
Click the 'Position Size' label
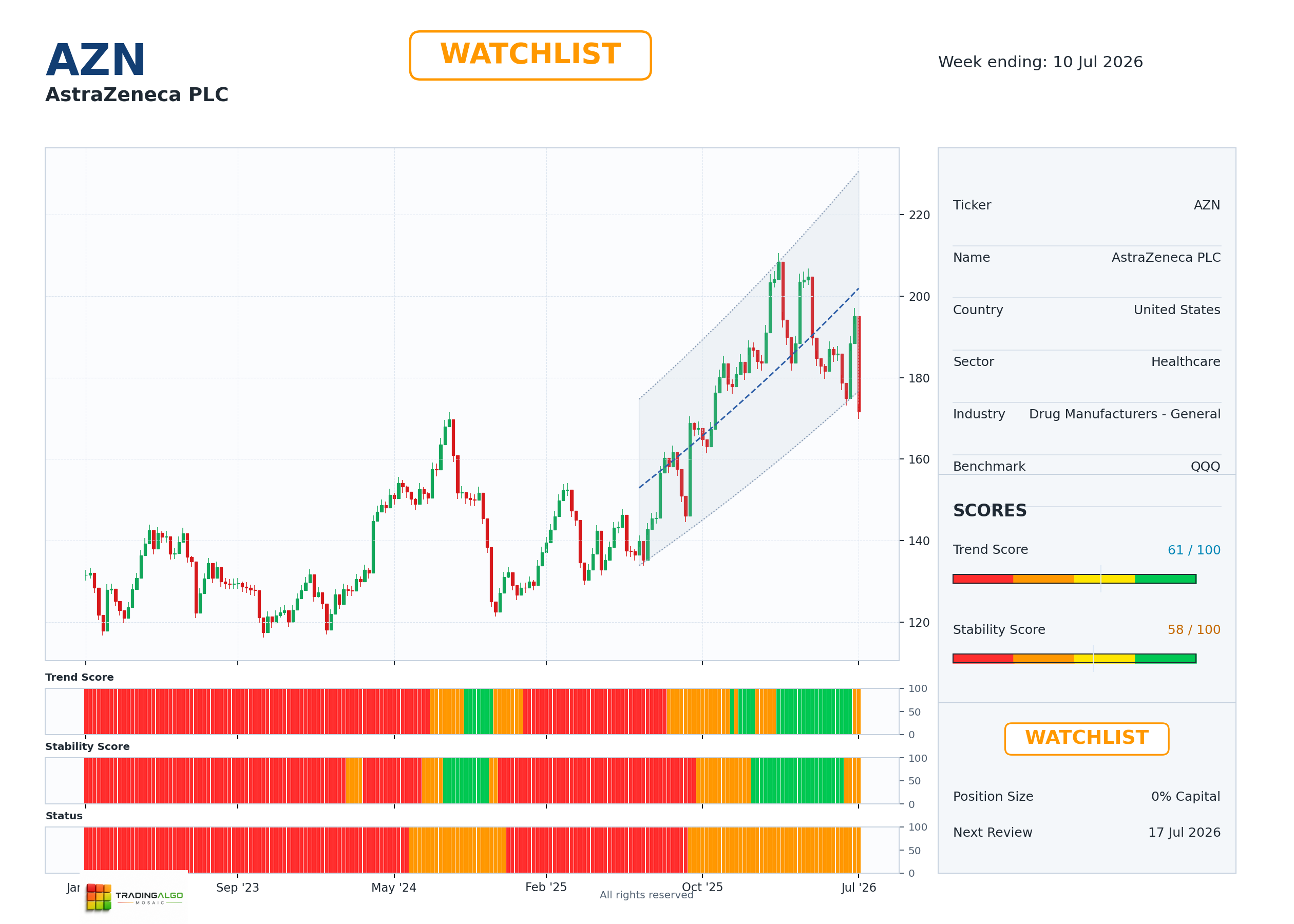pos(993,797)
